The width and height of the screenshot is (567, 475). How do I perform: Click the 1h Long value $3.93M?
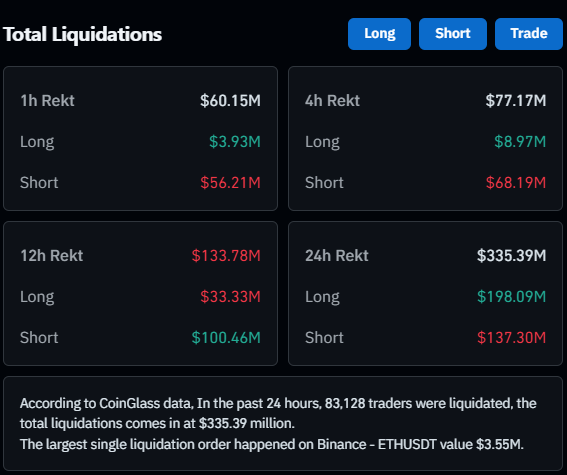[x=235, y=141]
